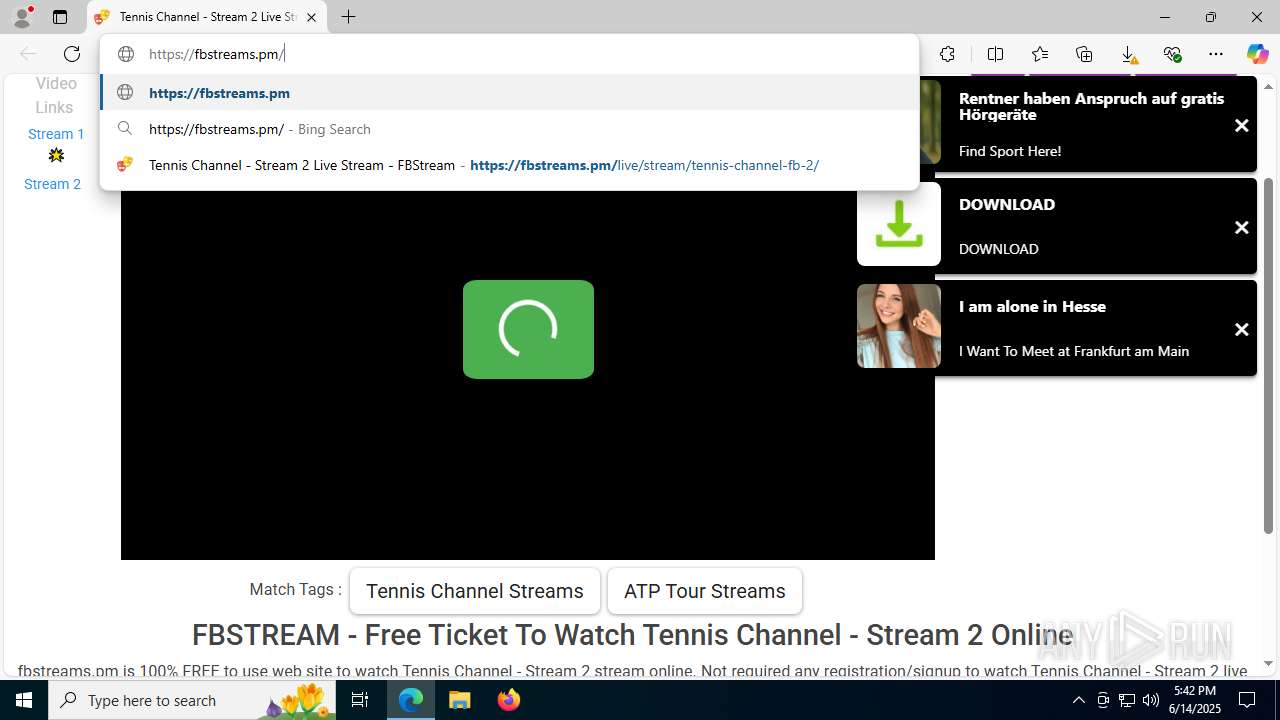Screen dimensions: 1280x720
Task: Close the Hörgeräte ad notification
Action: (x=1242, y=126)
